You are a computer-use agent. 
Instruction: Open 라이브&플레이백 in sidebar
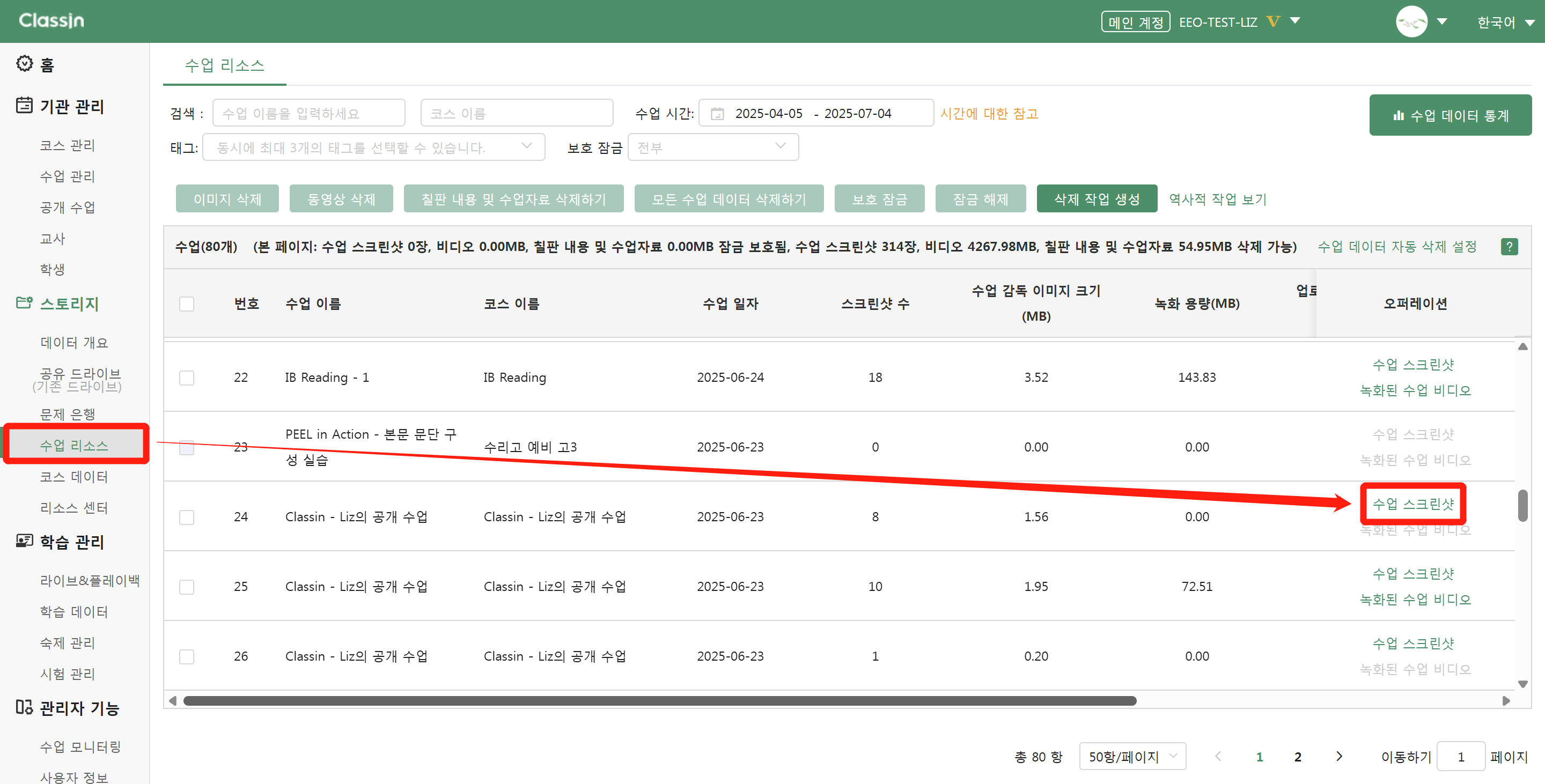[x=90, y=580]
